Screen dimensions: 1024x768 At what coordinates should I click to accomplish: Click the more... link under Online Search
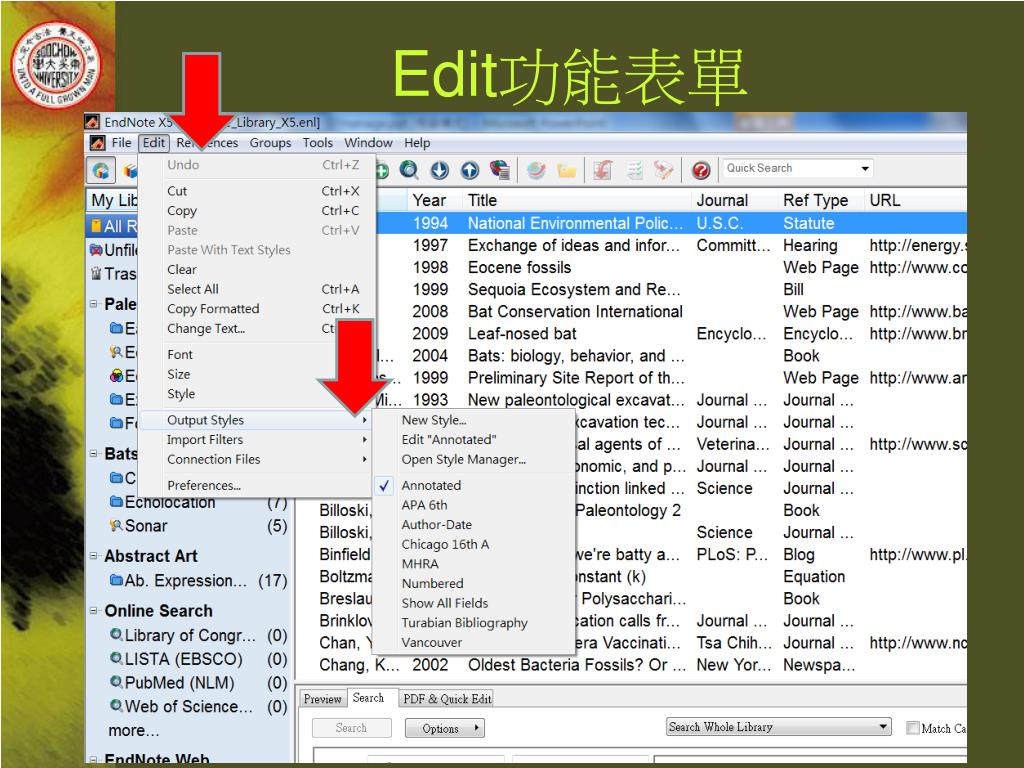133,730
